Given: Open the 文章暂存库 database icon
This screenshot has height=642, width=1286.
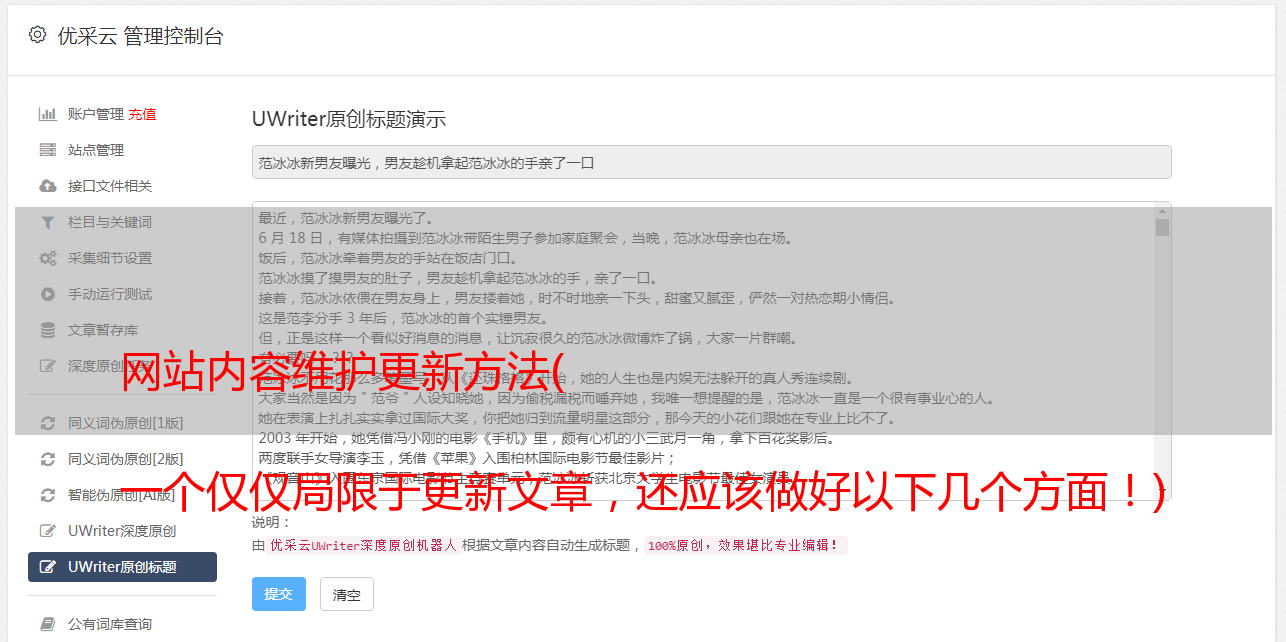Looking at the screenshot, I should (x=47, y=330).
